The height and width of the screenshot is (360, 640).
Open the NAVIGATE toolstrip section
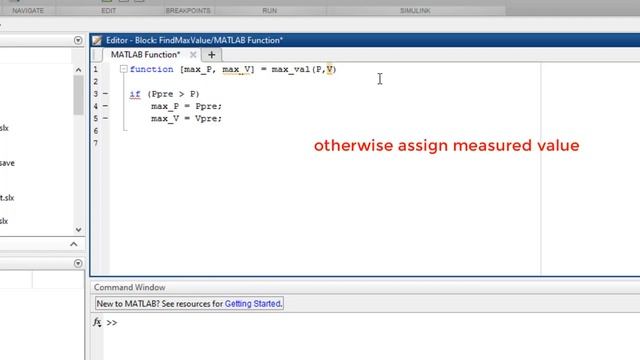point(28,11)
